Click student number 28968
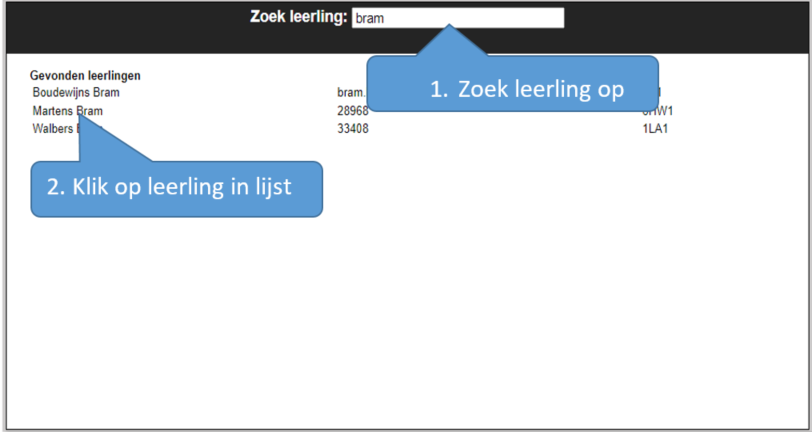Viewport: 812px width, 432px height. click(x=353, y=111)
